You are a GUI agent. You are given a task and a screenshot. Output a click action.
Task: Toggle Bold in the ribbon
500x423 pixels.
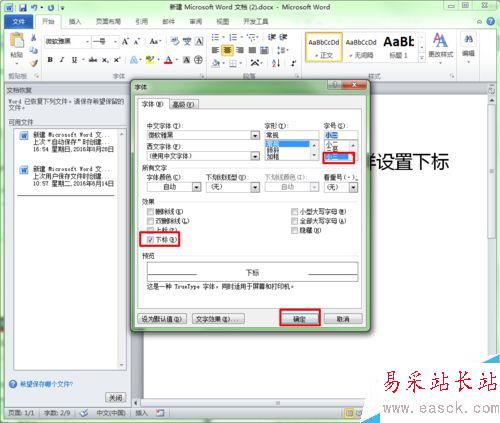click(x=50, y=60)
